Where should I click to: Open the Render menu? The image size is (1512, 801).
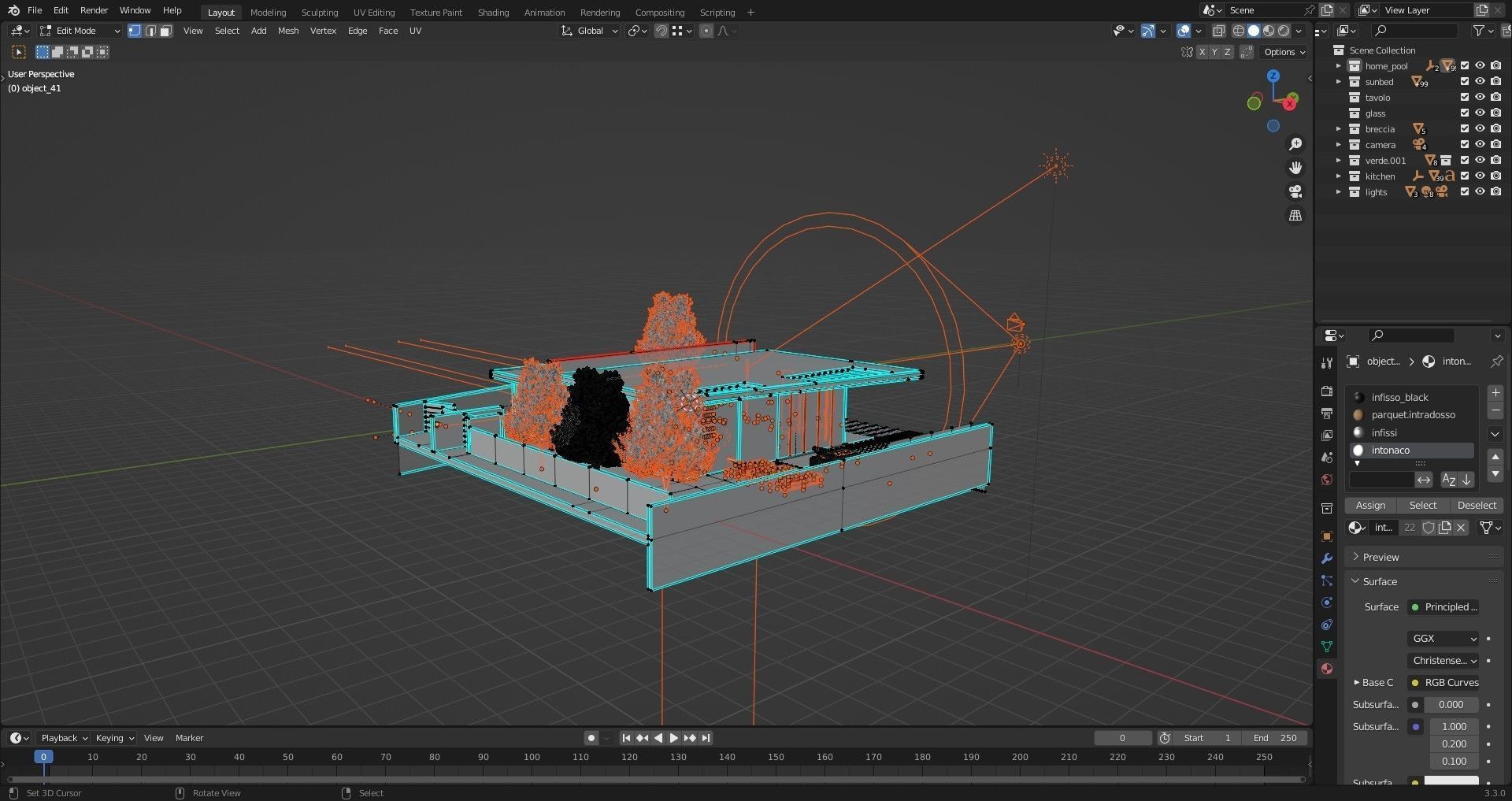(x=94, y=10)
